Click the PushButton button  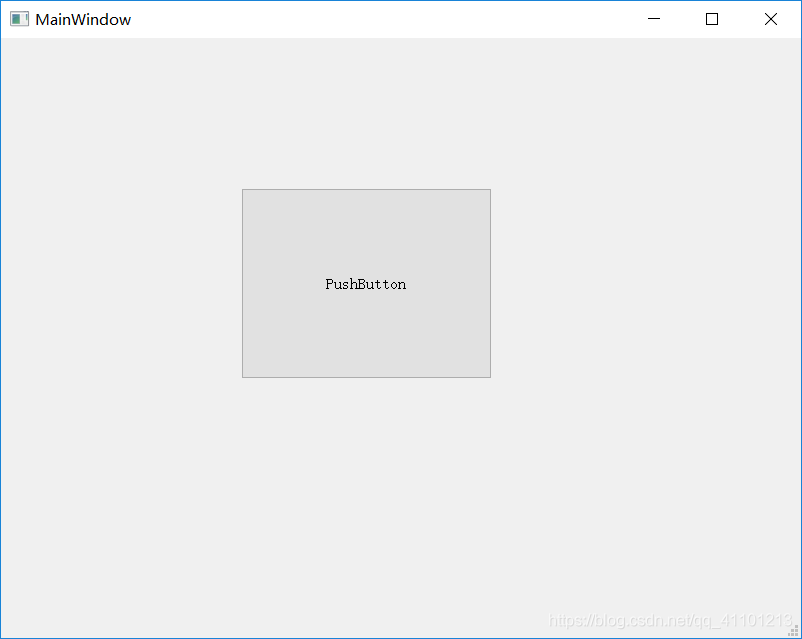click(366, 283)
